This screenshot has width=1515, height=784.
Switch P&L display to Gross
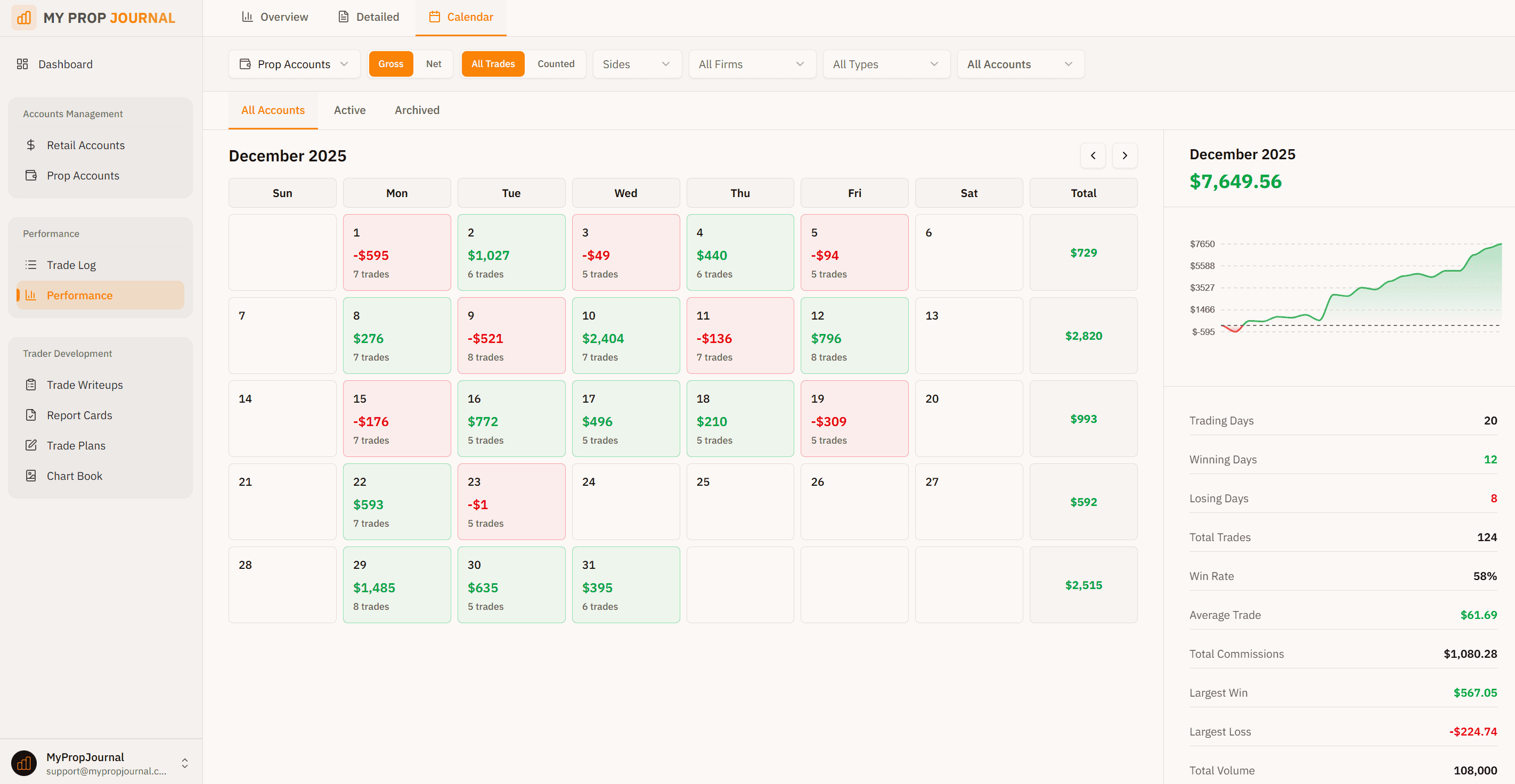[x=390, y=63]
